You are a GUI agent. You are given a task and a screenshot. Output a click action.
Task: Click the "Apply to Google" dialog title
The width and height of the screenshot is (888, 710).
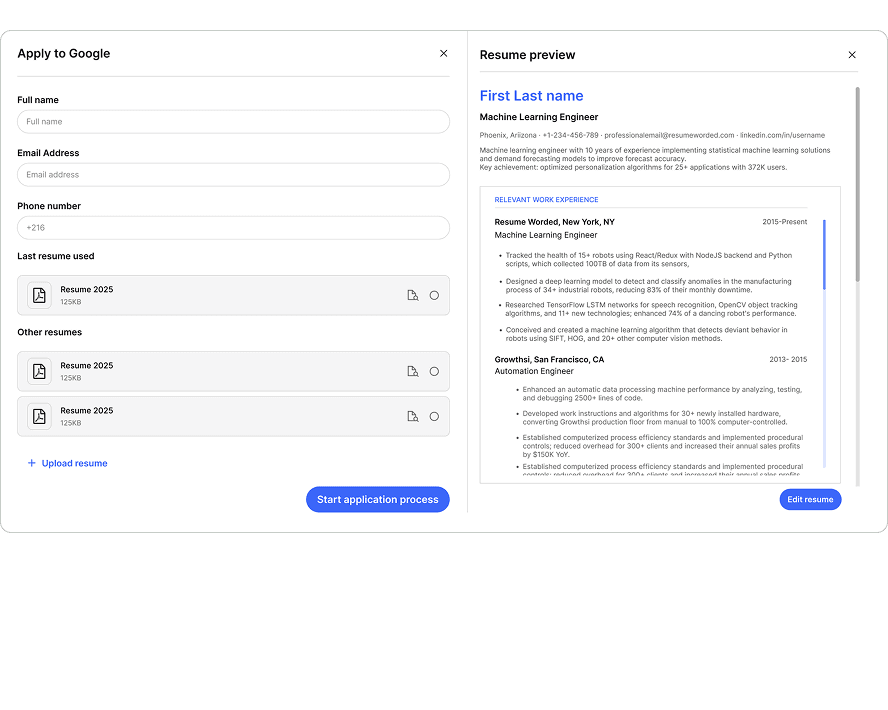point(63,54)
